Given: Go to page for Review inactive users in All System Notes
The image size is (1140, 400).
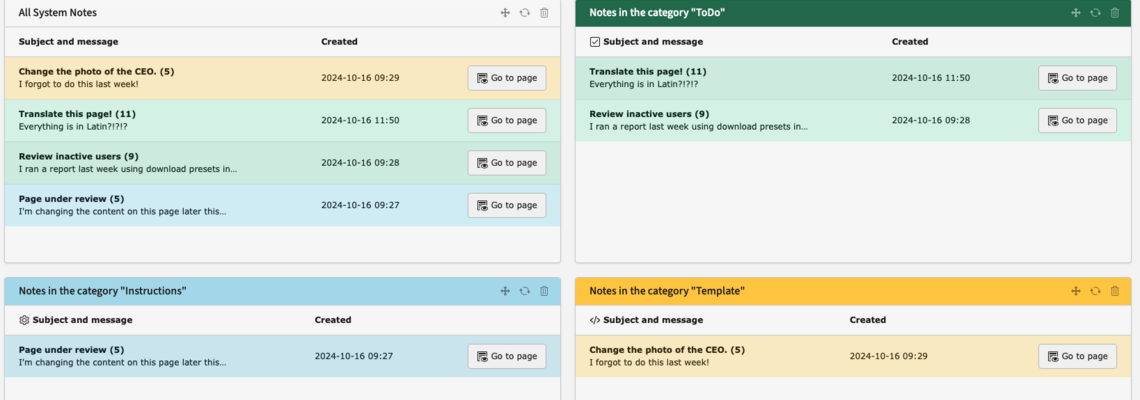Looking at the screenshot, I should click(x=507, y=163).
